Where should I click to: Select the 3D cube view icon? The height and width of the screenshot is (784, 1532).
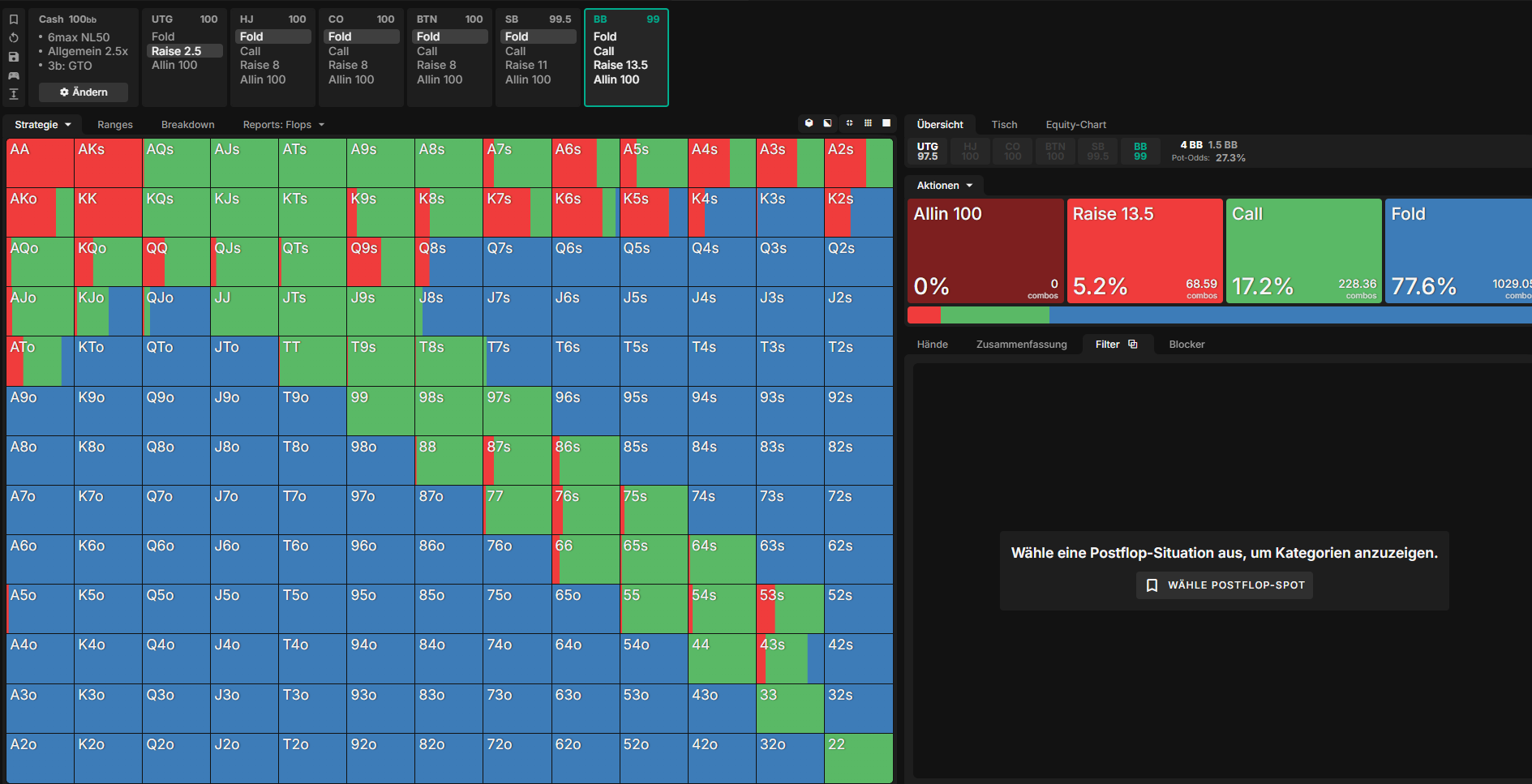(x=809, y=123)
